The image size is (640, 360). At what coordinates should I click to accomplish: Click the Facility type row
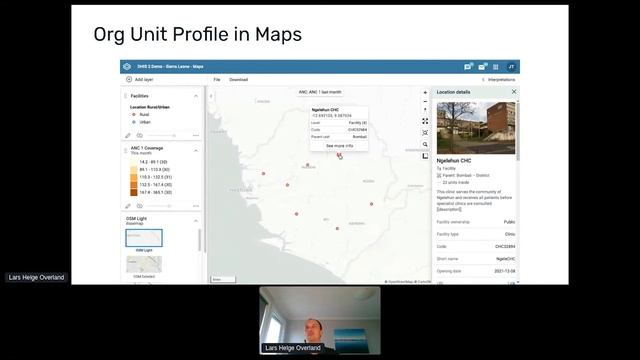click(476, 234)
